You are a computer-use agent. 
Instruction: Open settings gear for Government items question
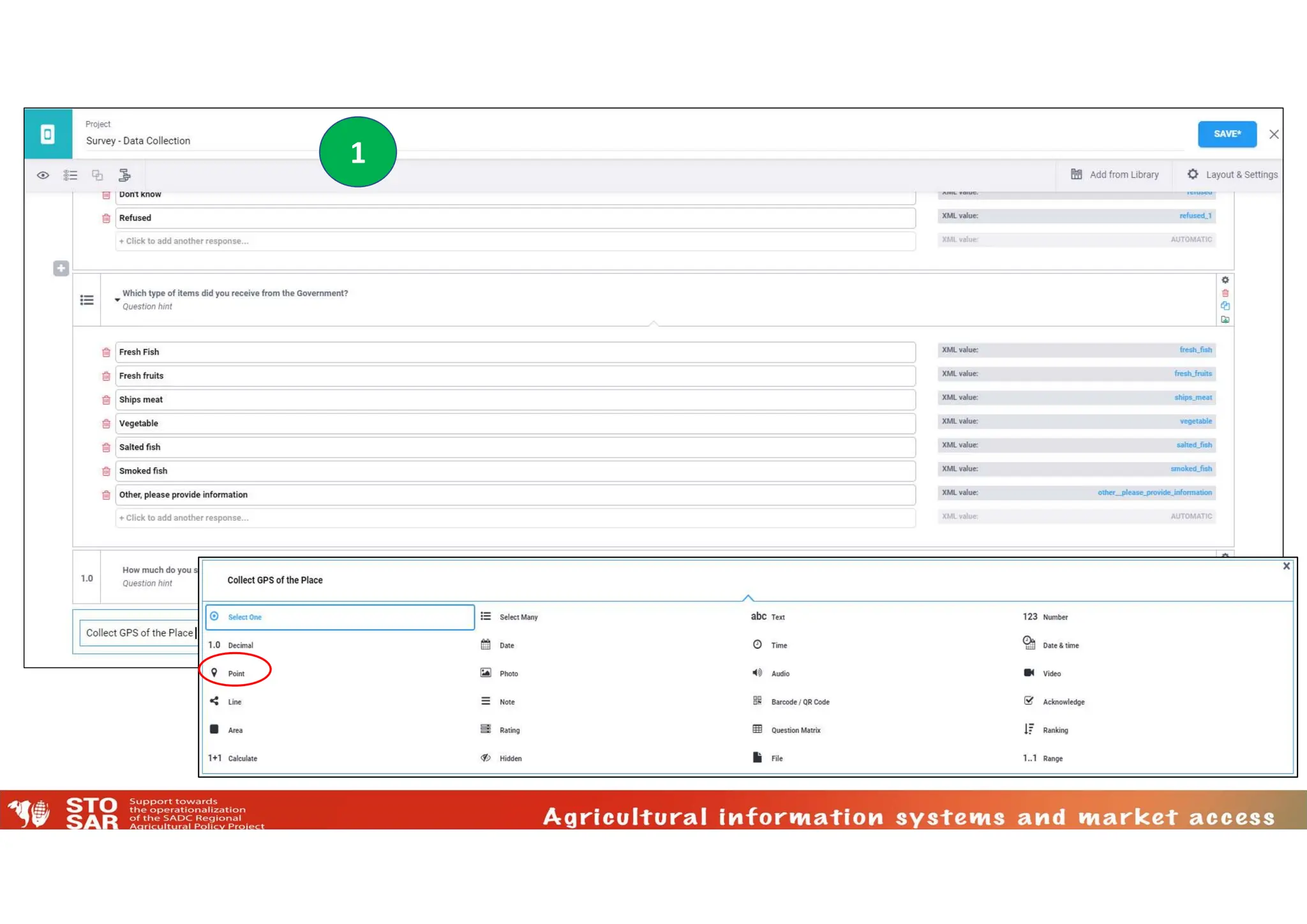click(x=1225, y=280)
